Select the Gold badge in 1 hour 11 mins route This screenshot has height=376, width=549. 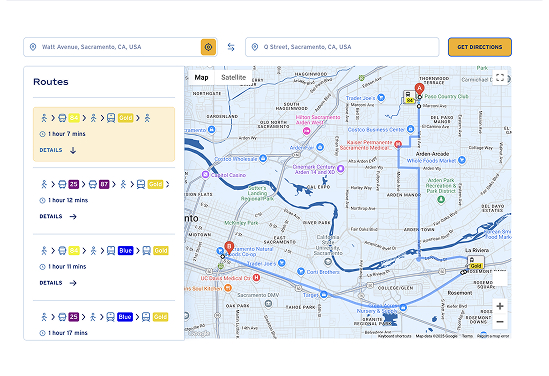pos(161,251)
